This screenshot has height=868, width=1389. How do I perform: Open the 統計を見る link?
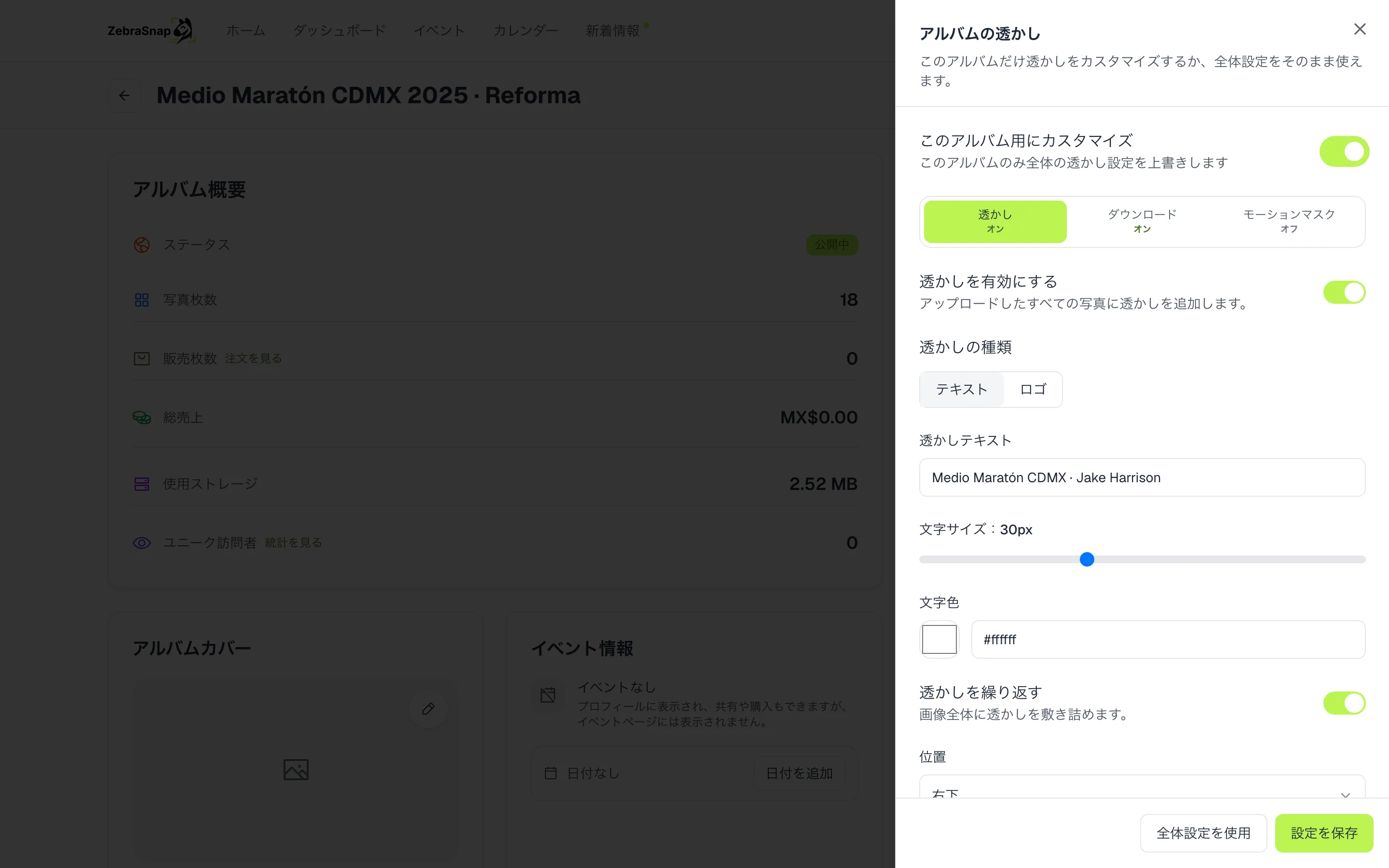coord(293,542)
